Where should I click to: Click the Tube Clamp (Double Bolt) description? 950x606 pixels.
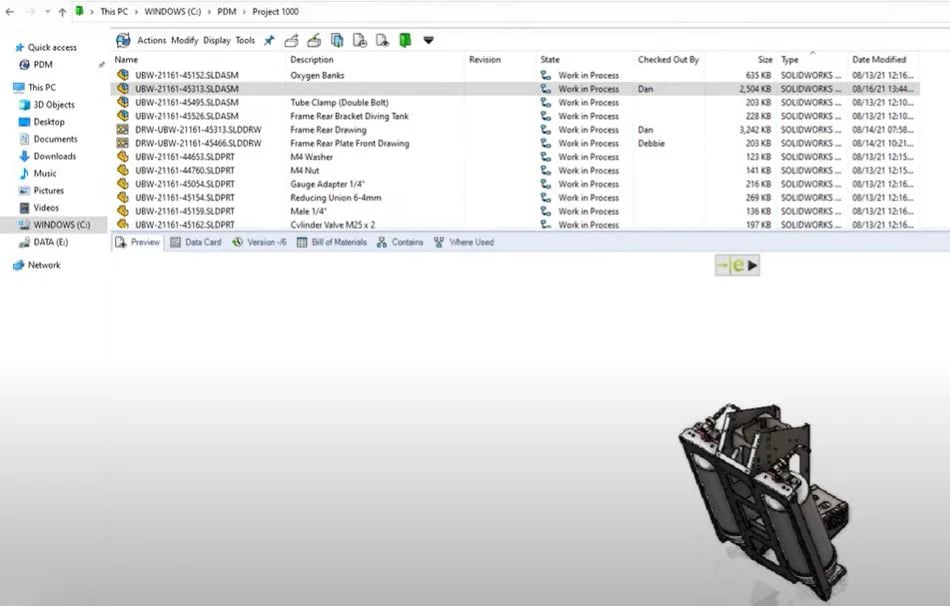(x=339, y=102)
